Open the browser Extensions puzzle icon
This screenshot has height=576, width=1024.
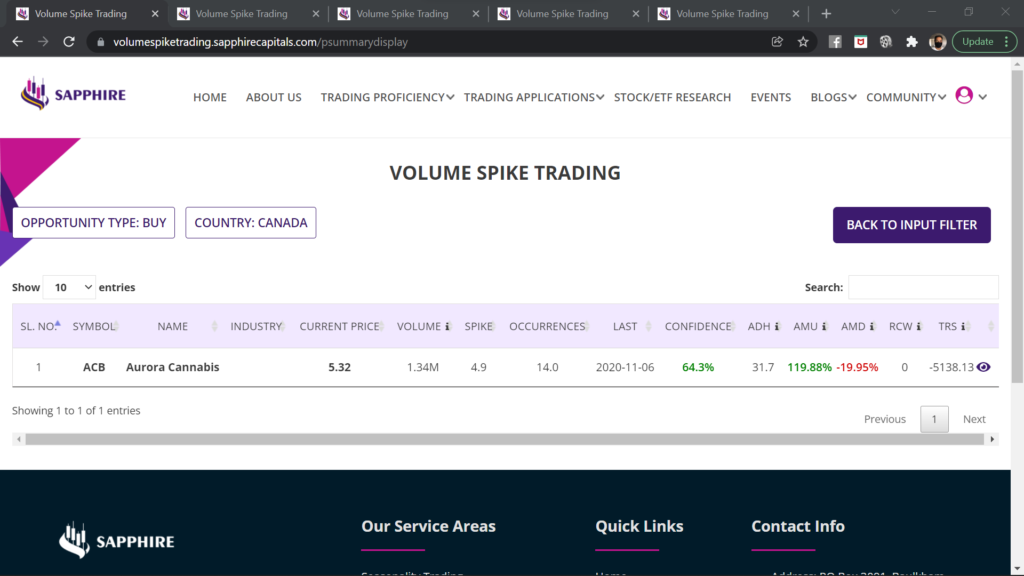911,42
